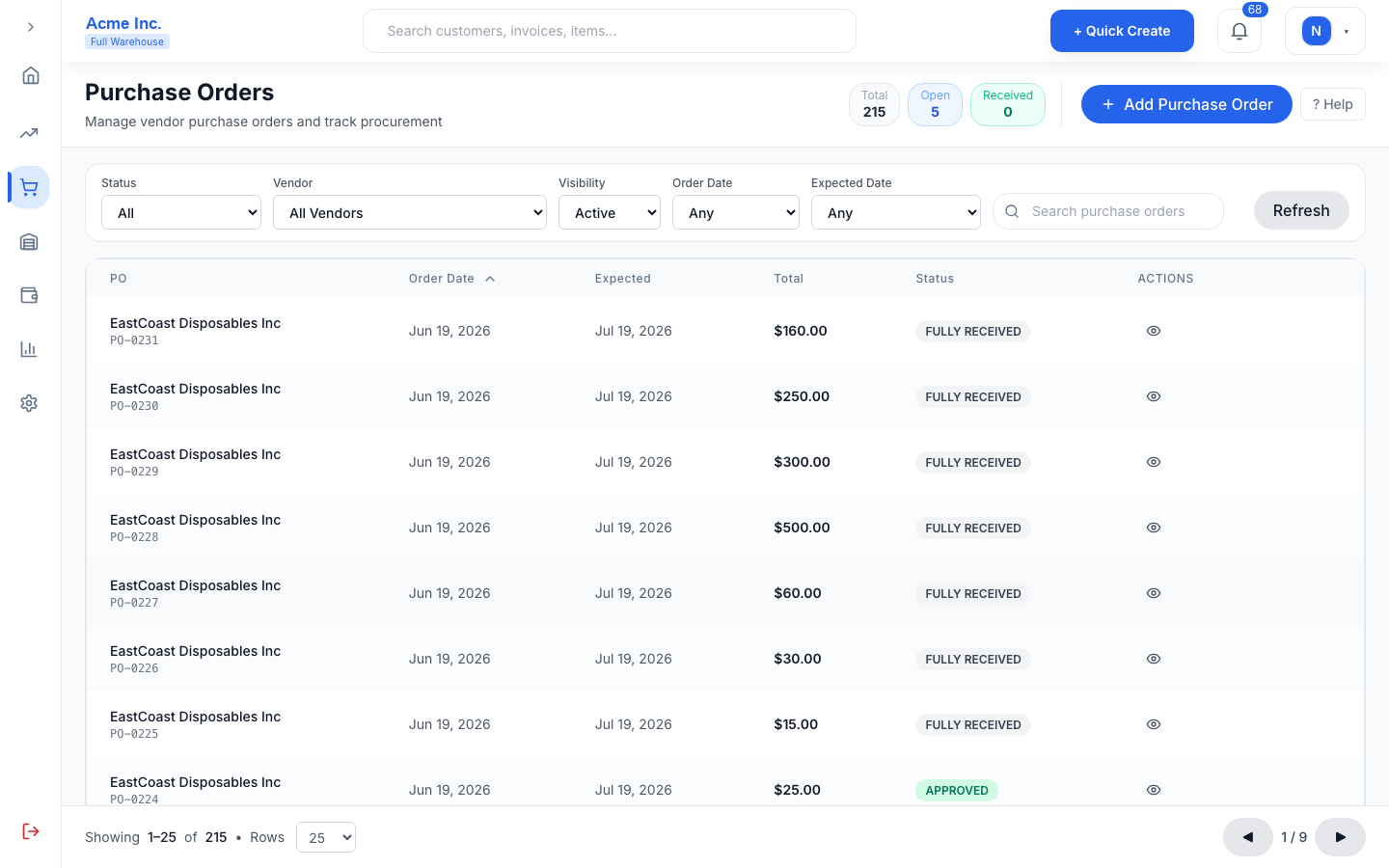Click the Expected column header
The width and height of the screenshot is (1389, 868).
pyautogui.click(x=623, y=279)
